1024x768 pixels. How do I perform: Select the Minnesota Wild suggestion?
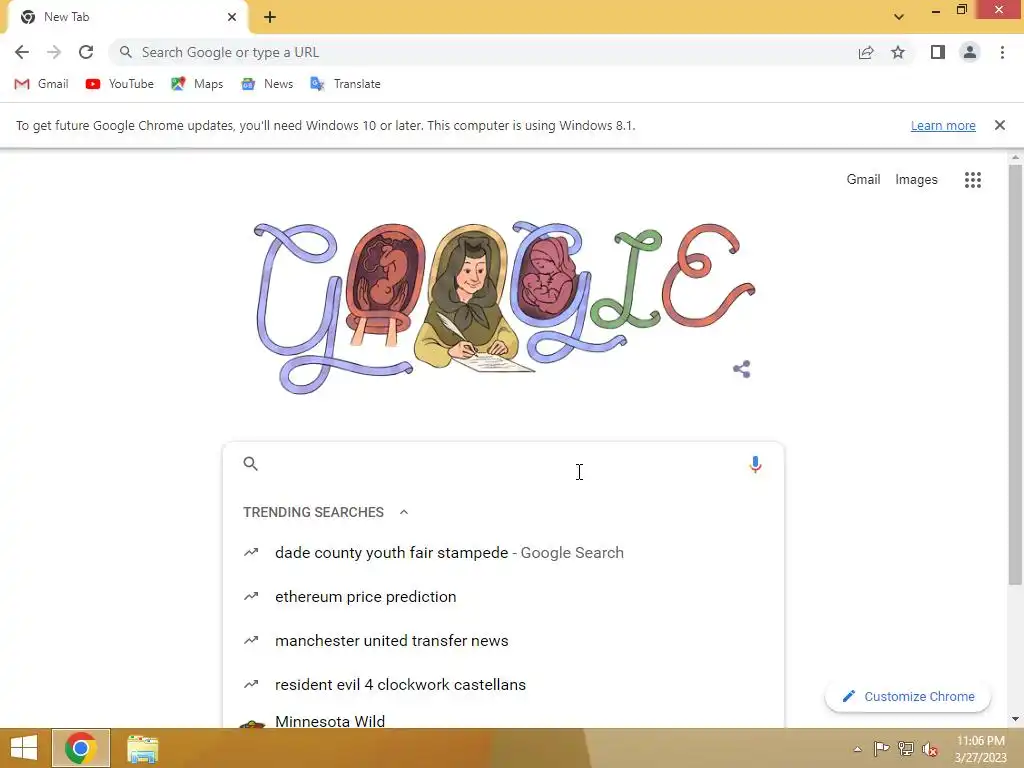click(x=503, y=718)
